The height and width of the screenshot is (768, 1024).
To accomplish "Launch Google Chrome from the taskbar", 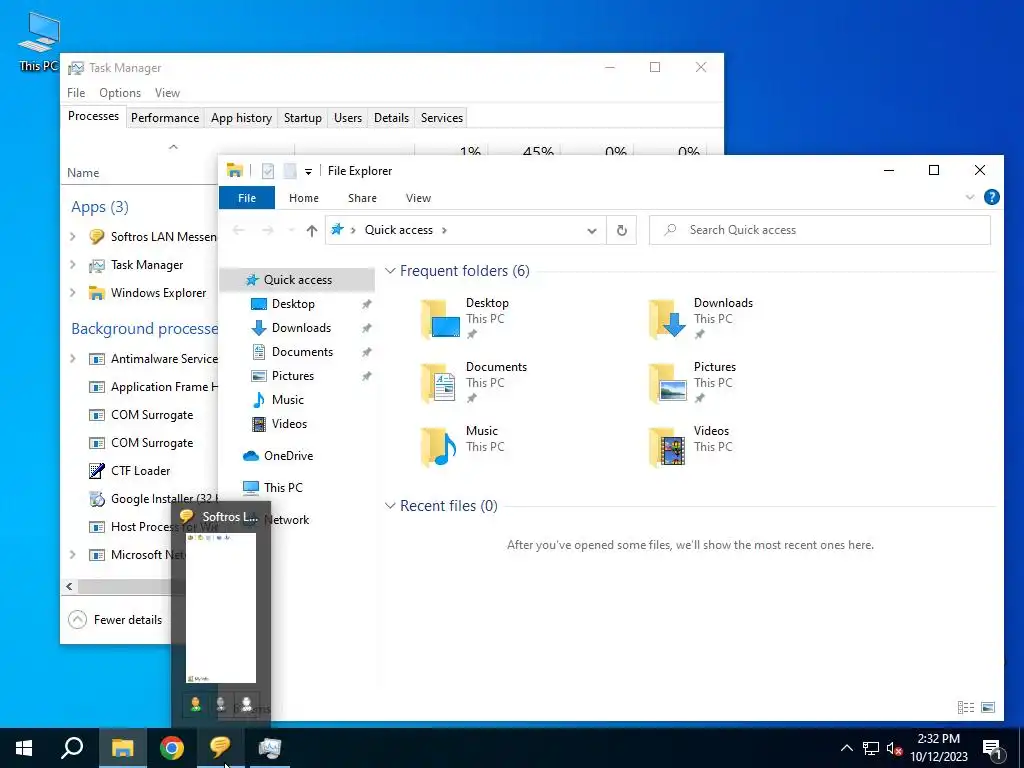I will click(172, 748).
